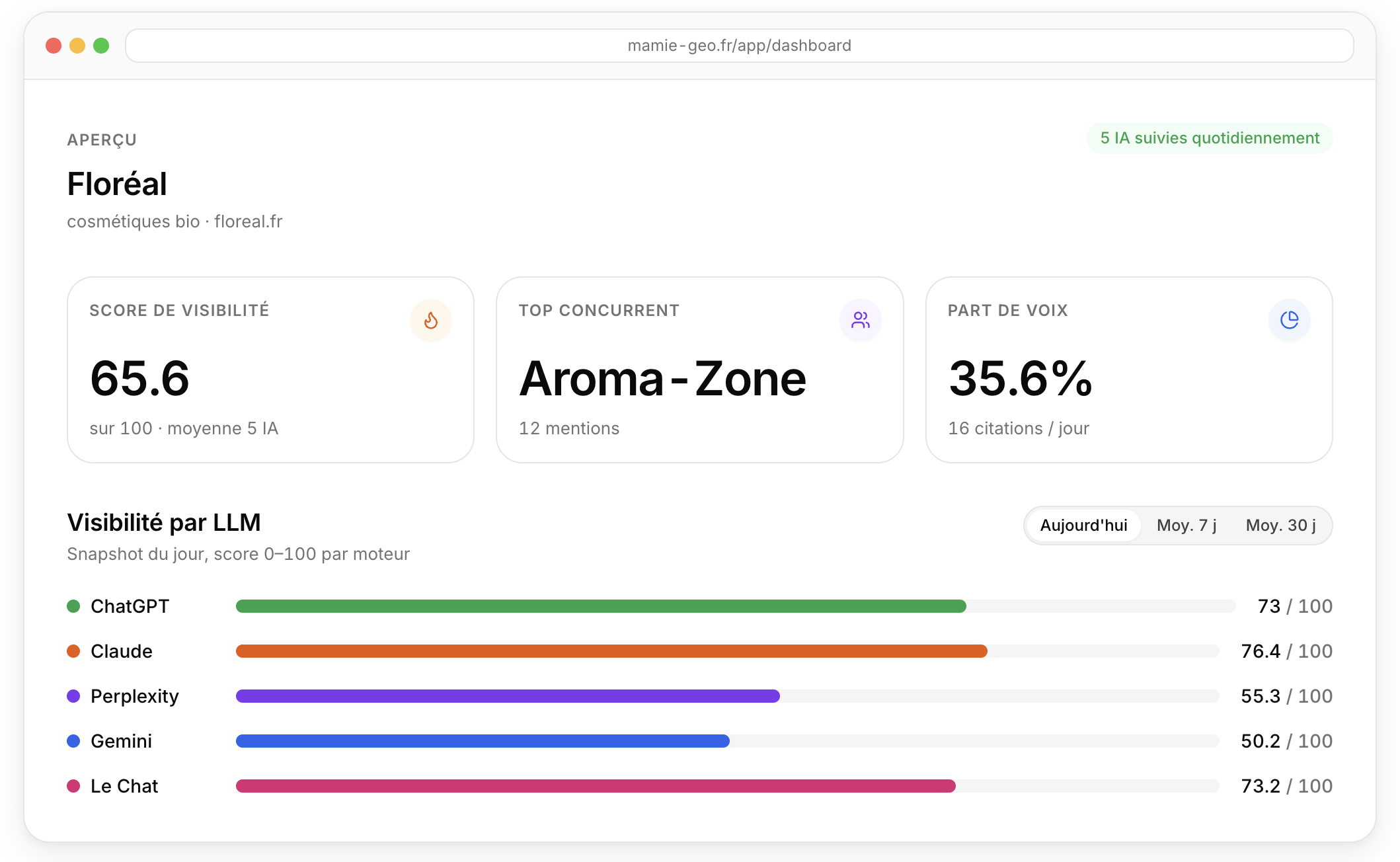
Task: Click the ChatGPT green progress bar
Action: point(601,606)
